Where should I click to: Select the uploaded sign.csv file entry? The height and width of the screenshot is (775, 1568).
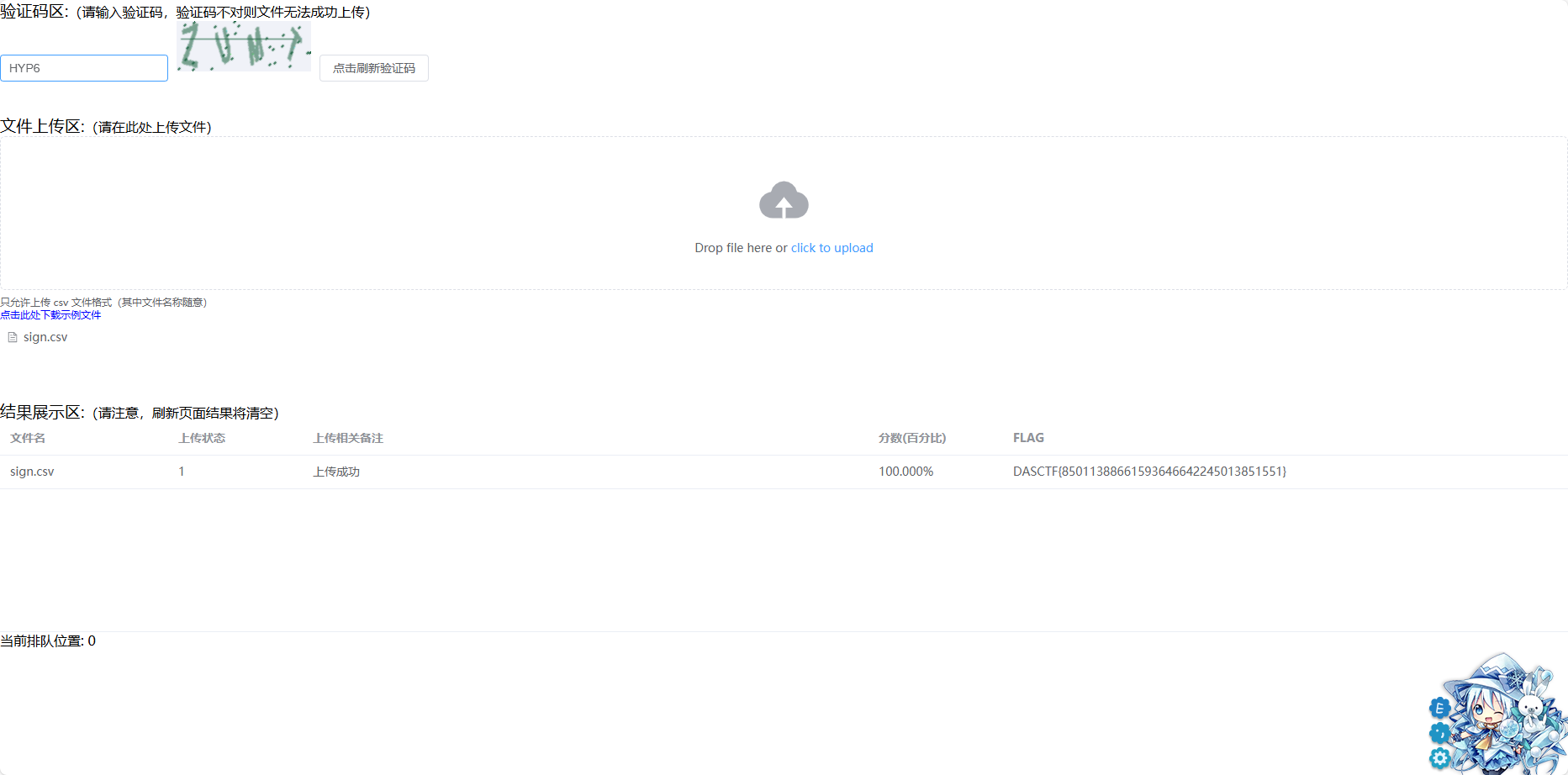coord(45,337)
